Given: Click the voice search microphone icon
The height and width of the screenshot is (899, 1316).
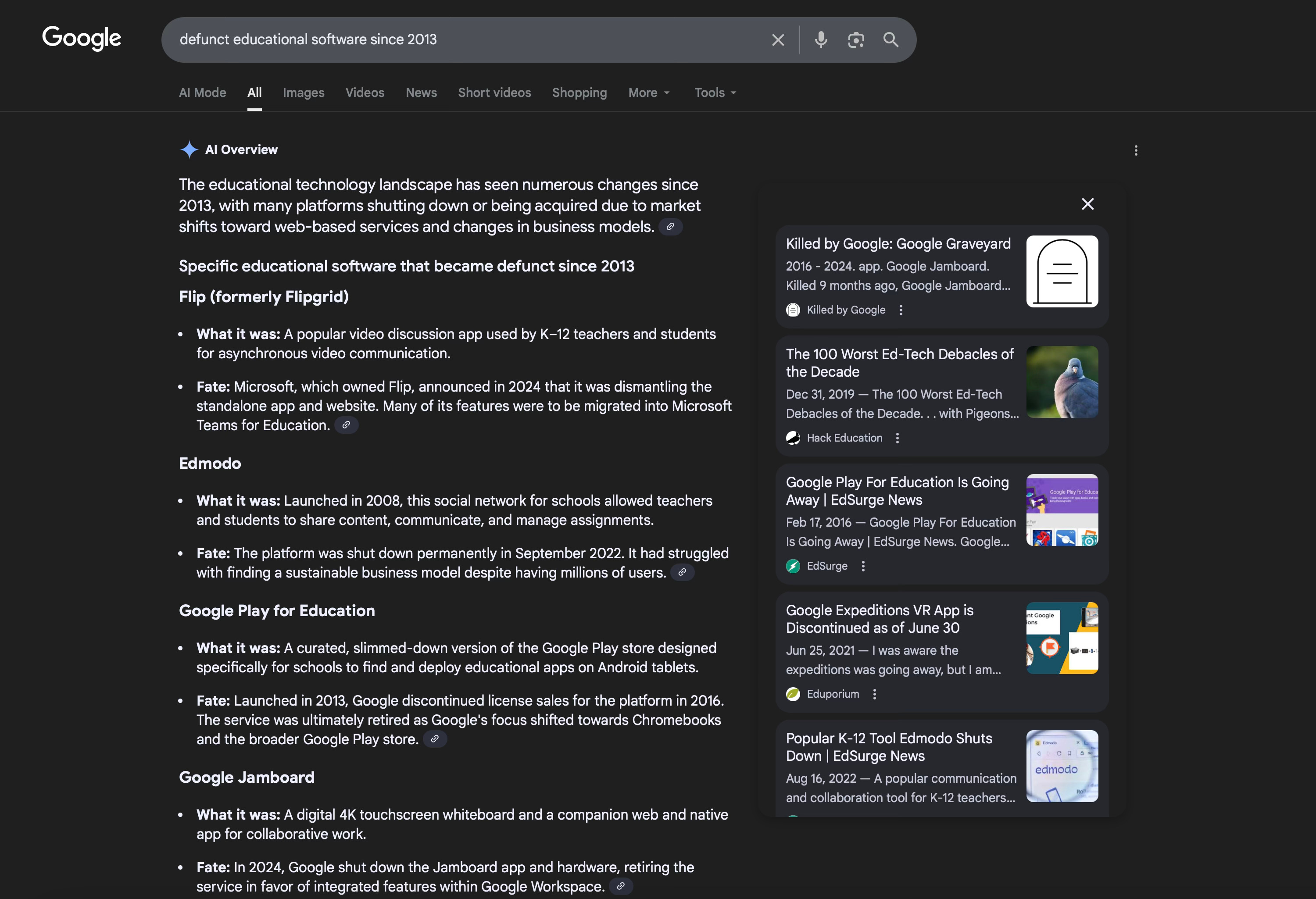Looking at the screenshot, I should (820, 39).
